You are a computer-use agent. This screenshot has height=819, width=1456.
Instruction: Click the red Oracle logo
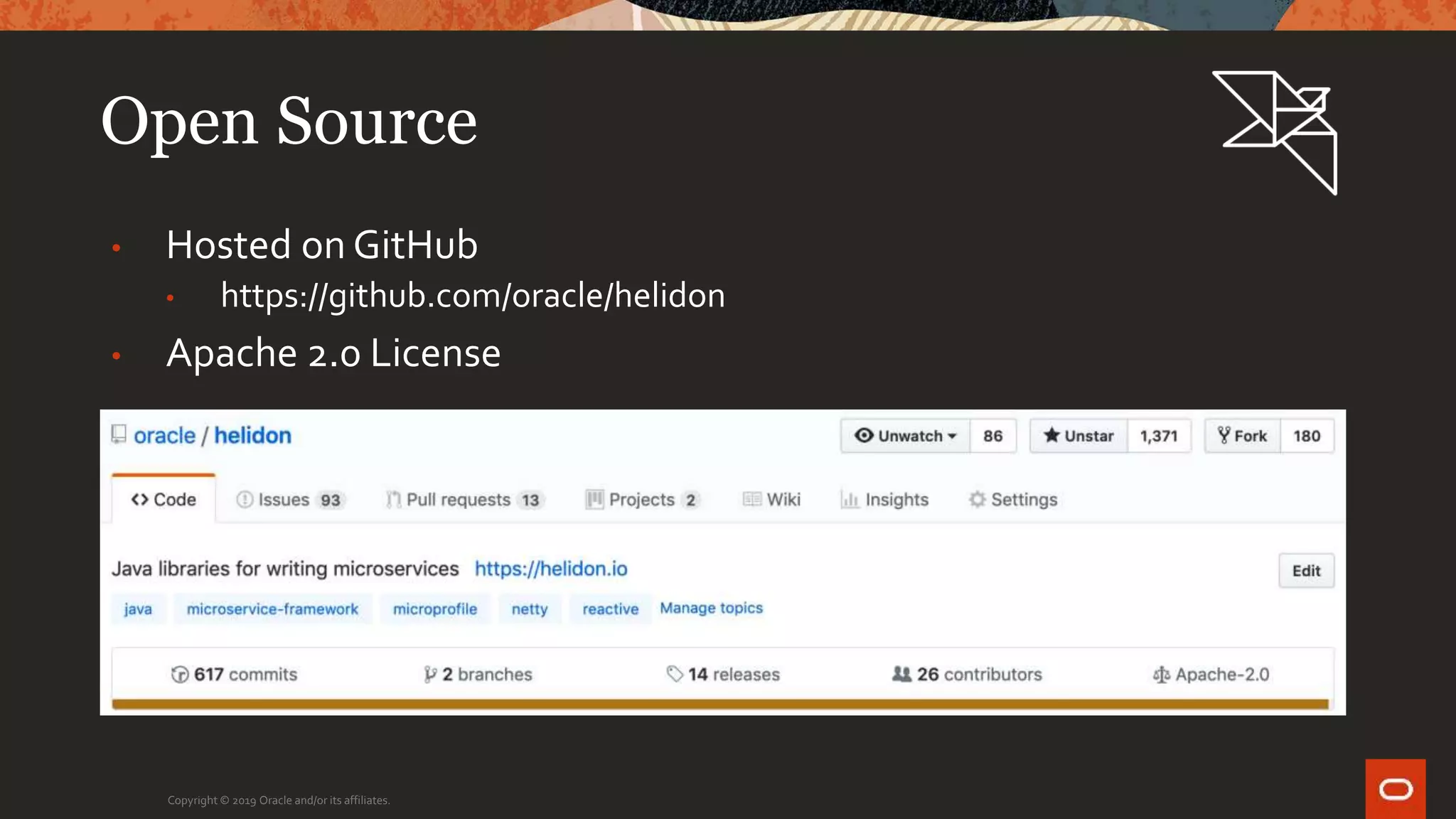1396,789
